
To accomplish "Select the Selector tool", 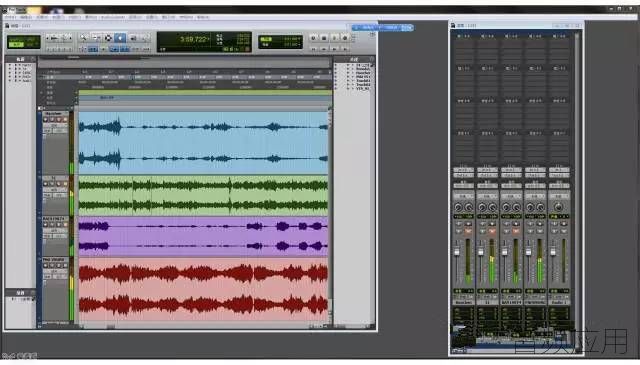I will (x=108, y=38).
